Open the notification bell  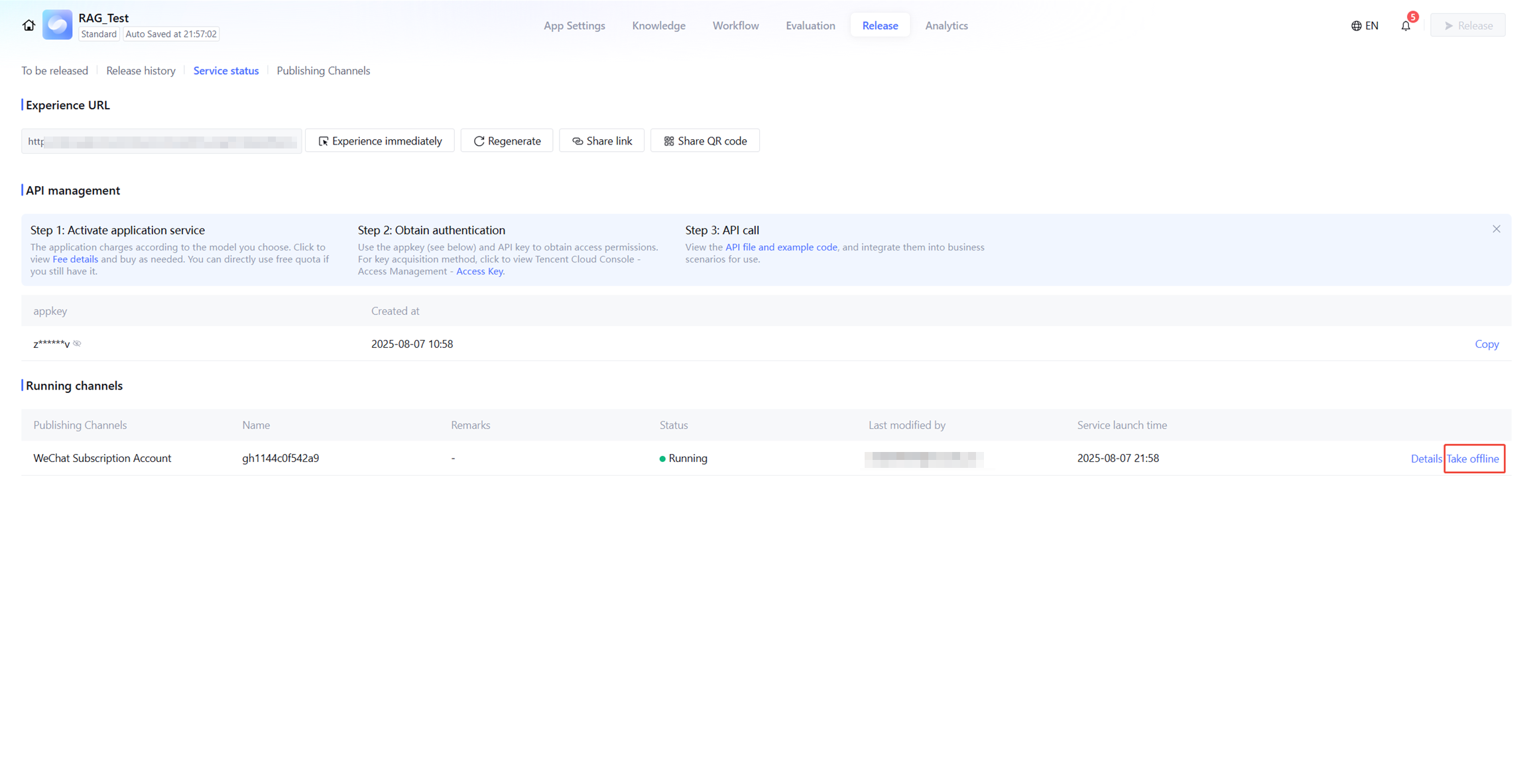(x=1406, y=26)
